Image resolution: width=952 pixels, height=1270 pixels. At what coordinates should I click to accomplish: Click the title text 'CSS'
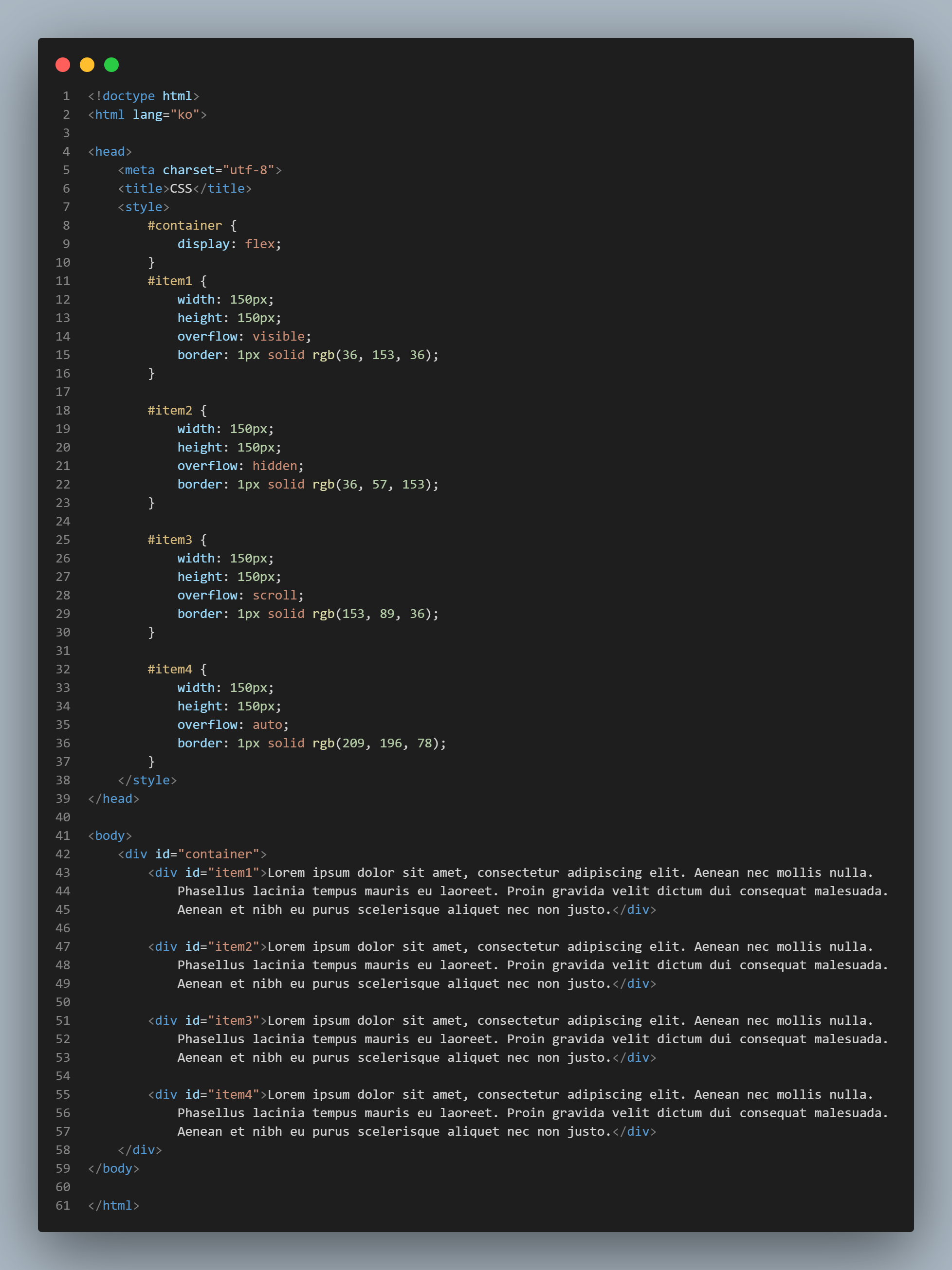tap(181, 188)
